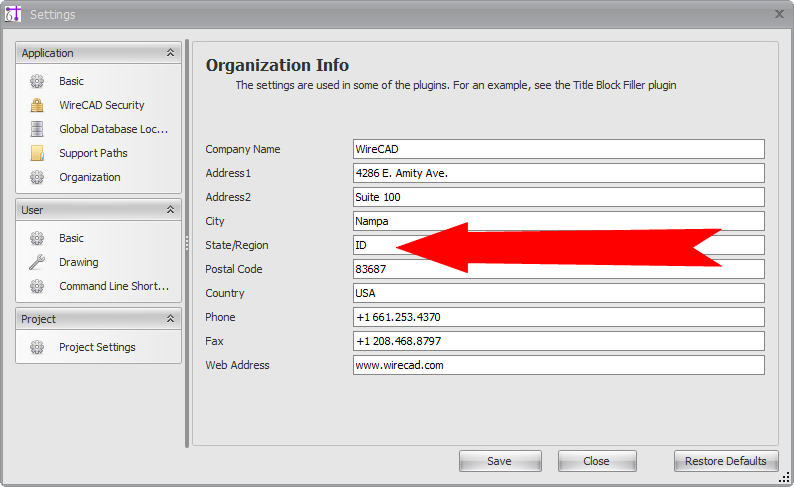Click the Save button
The image size is (794, 487).
500,461
